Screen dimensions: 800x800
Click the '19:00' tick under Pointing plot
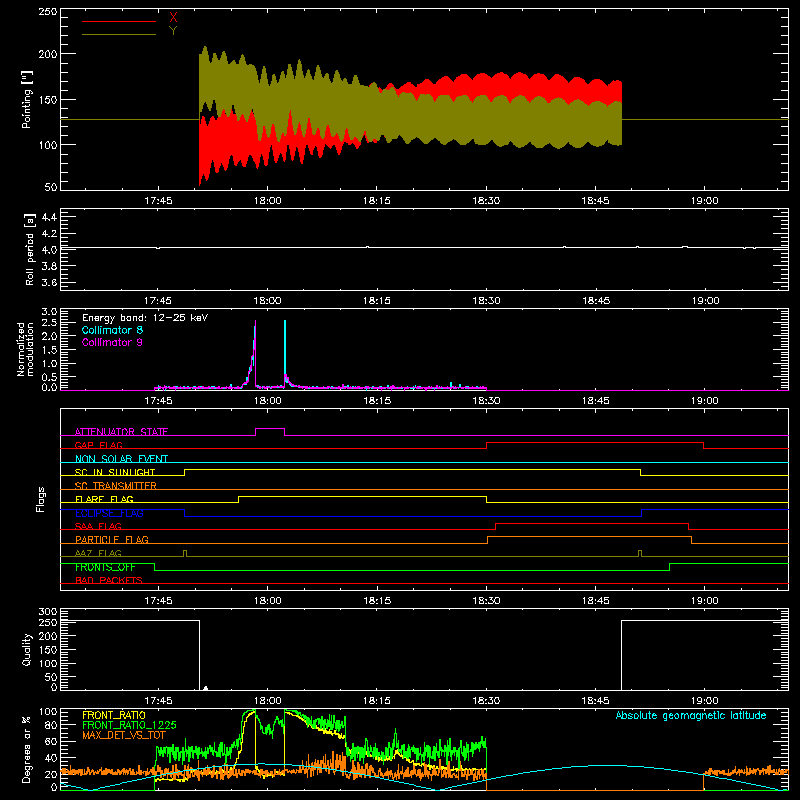[x=705, y=201]
